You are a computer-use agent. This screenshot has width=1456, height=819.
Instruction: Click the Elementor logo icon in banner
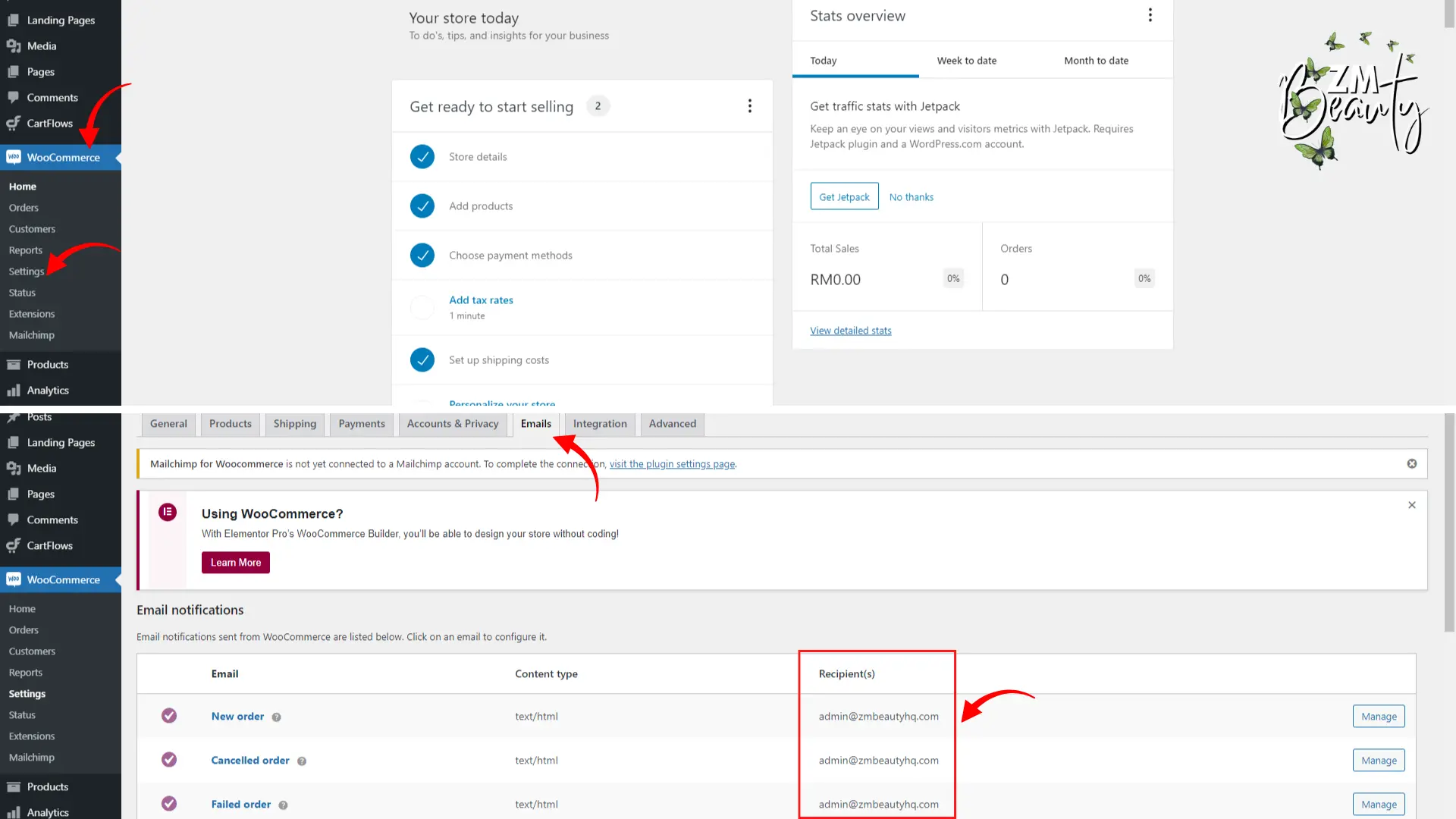[168, 513]
